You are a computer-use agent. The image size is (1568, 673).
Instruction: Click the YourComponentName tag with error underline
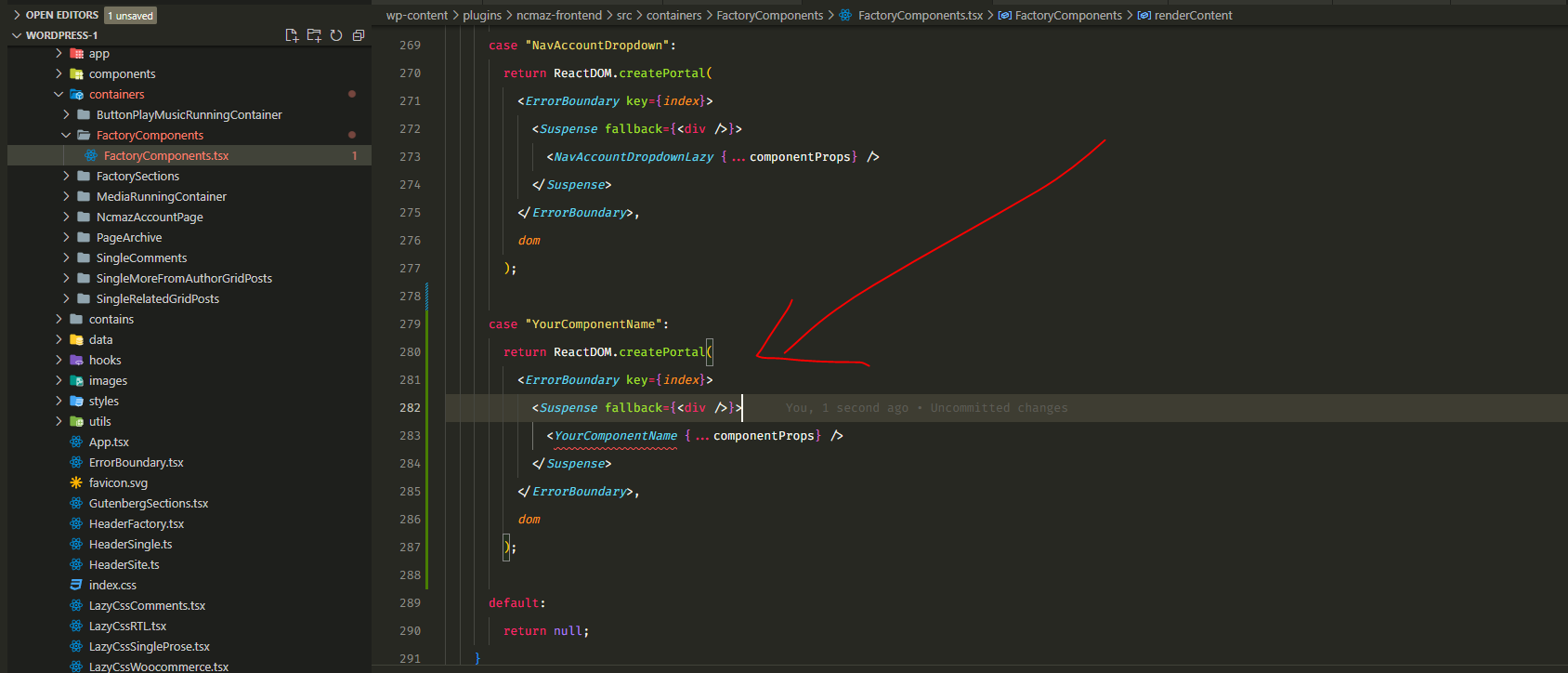pos(616,436)
